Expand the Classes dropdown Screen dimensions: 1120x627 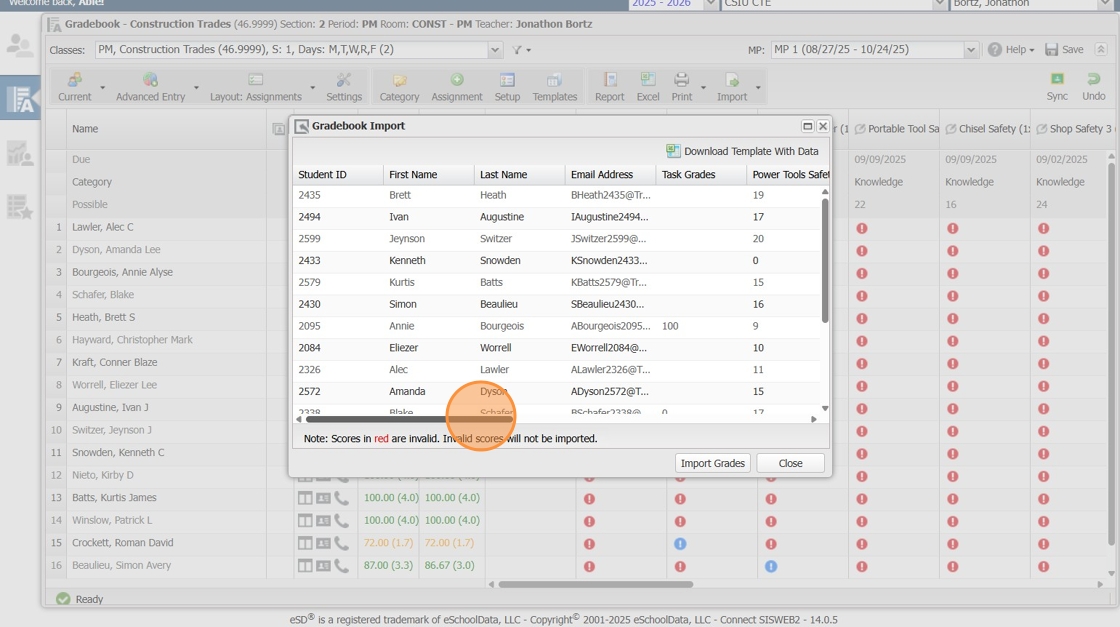(495, 49)
